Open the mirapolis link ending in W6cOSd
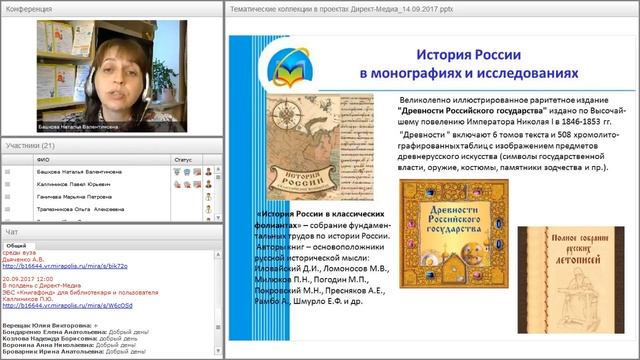The width and height of the screenshot is (640, 360). click(x=67, y=305)
